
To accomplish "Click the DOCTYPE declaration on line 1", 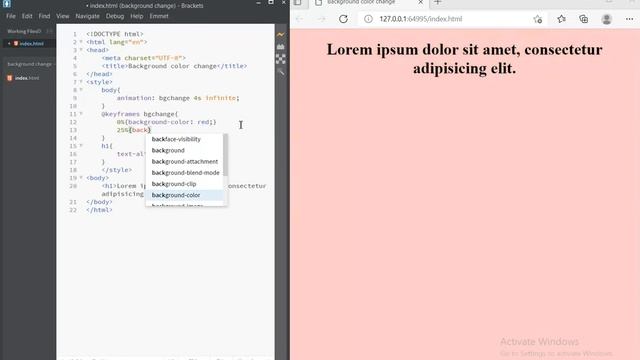I will pyautogui.click(x=115, y=34).
